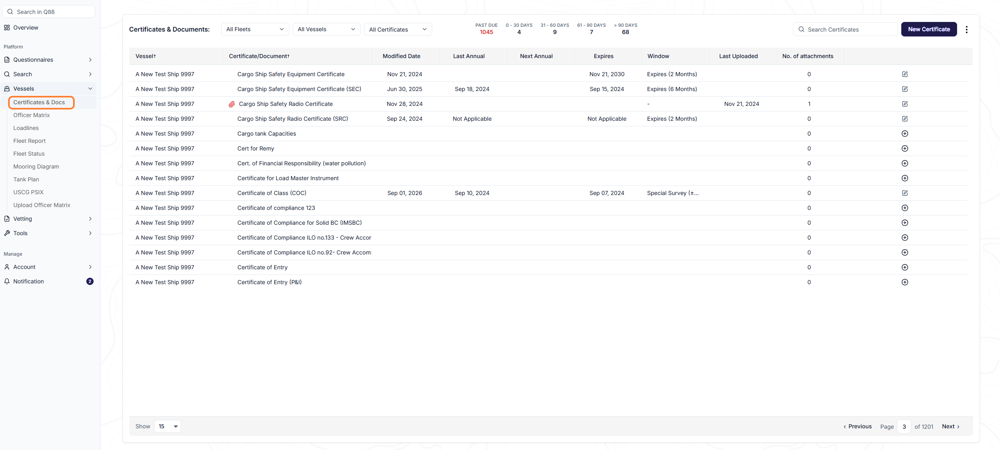The width and height of the screenshot is (1000, 450).
Task: Open Tank Plan page
Action: pyautogui.click(x=26, y=179)
